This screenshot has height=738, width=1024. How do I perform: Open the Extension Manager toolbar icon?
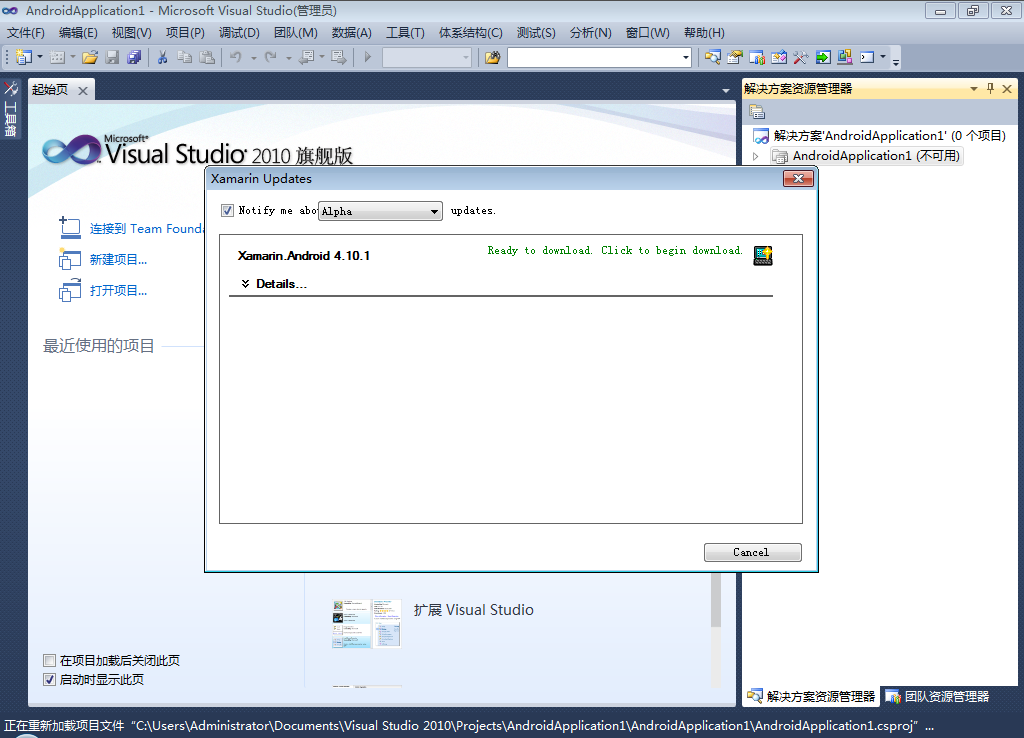[845, 57]
